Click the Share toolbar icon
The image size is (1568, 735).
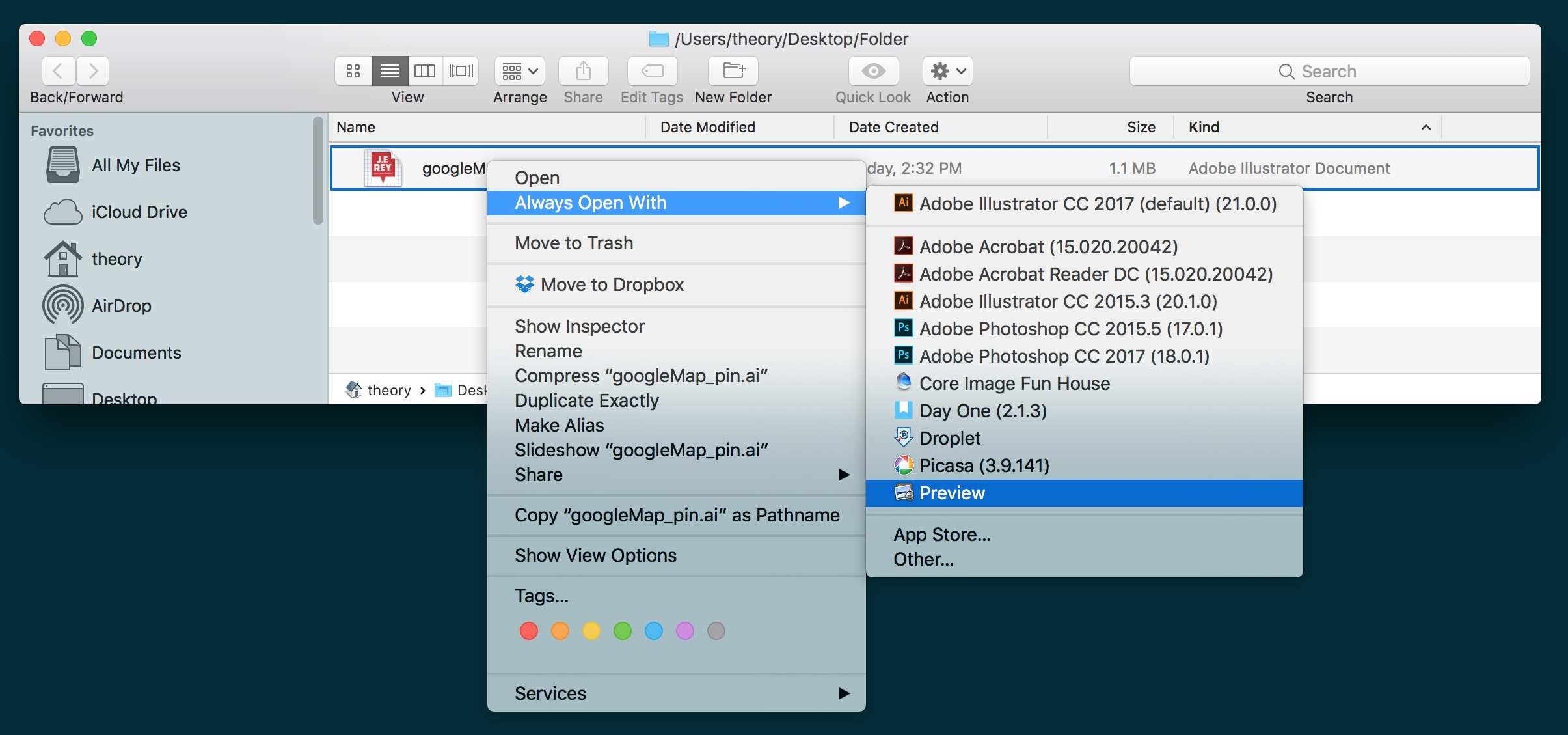[x=582, y=71]
